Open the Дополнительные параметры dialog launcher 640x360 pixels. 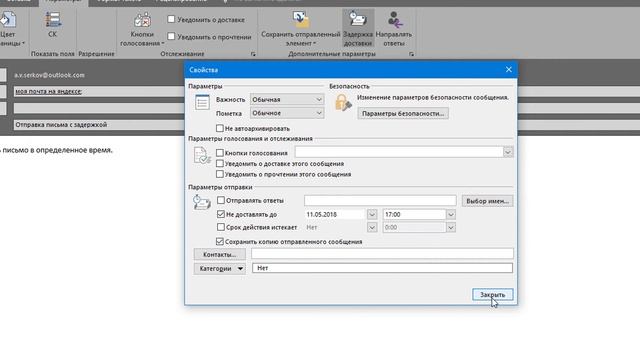[x=411, y=54]
